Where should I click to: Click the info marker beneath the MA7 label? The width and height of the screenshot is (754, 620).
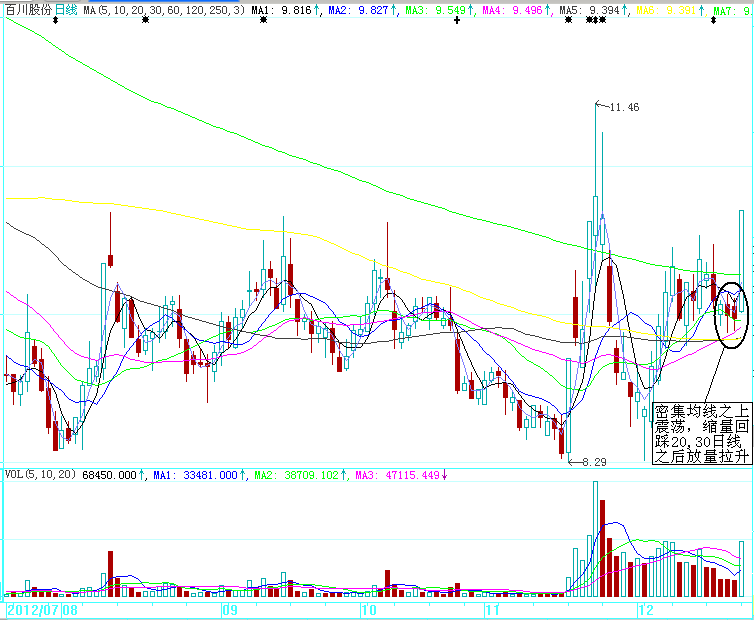pyautogui.click(x=714, y=20)
